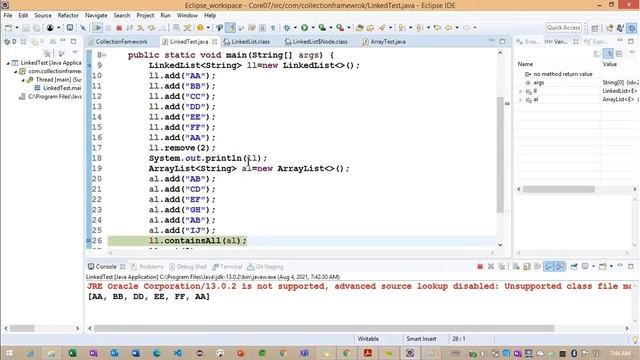The height and width of the screenshot is (360, 640).
Task: Switch to the ArrayTest.java editor tab
Action: 384,42
